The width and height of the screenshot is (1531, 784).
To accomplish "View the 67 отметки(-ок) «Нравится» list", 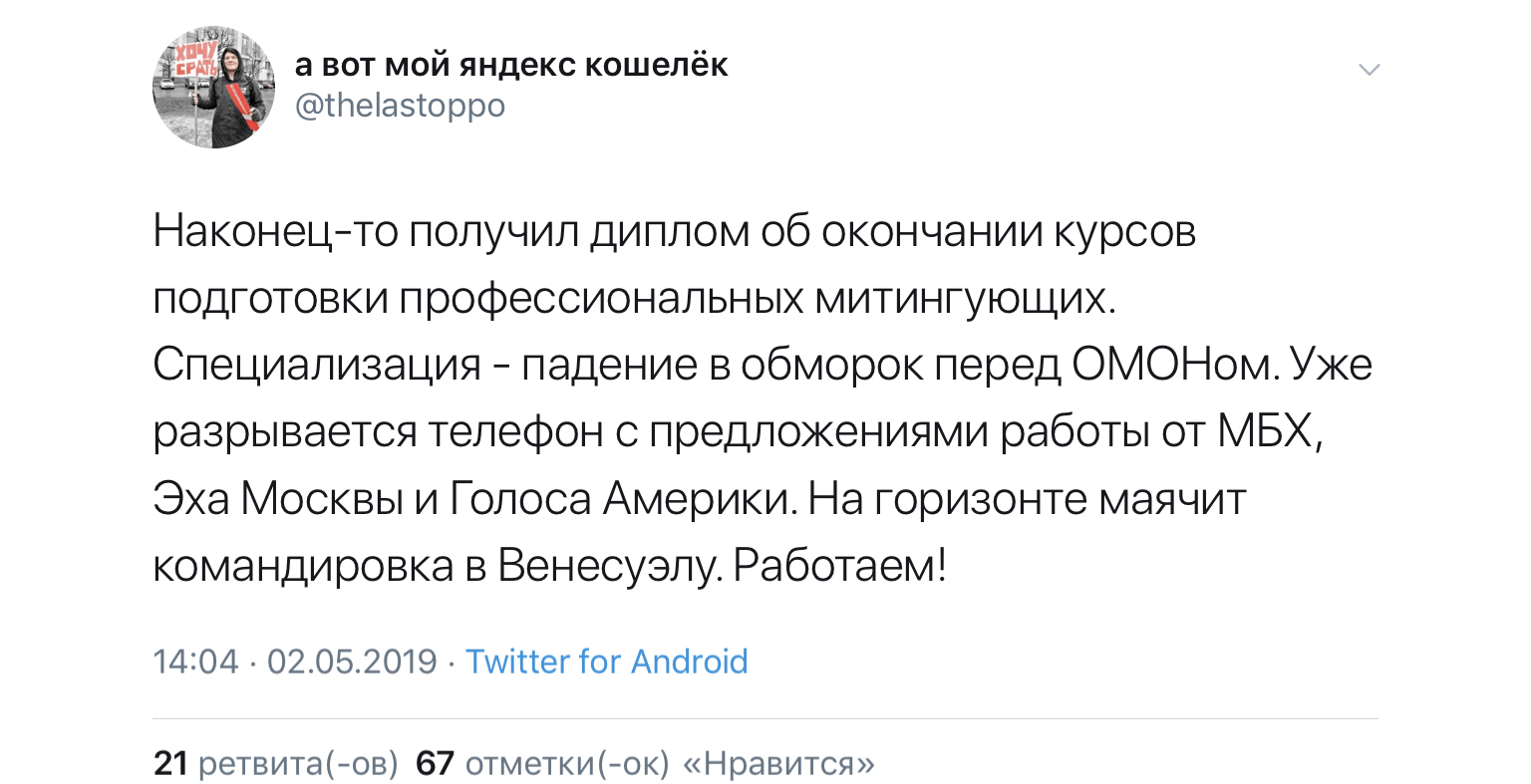I will (645, 764).
